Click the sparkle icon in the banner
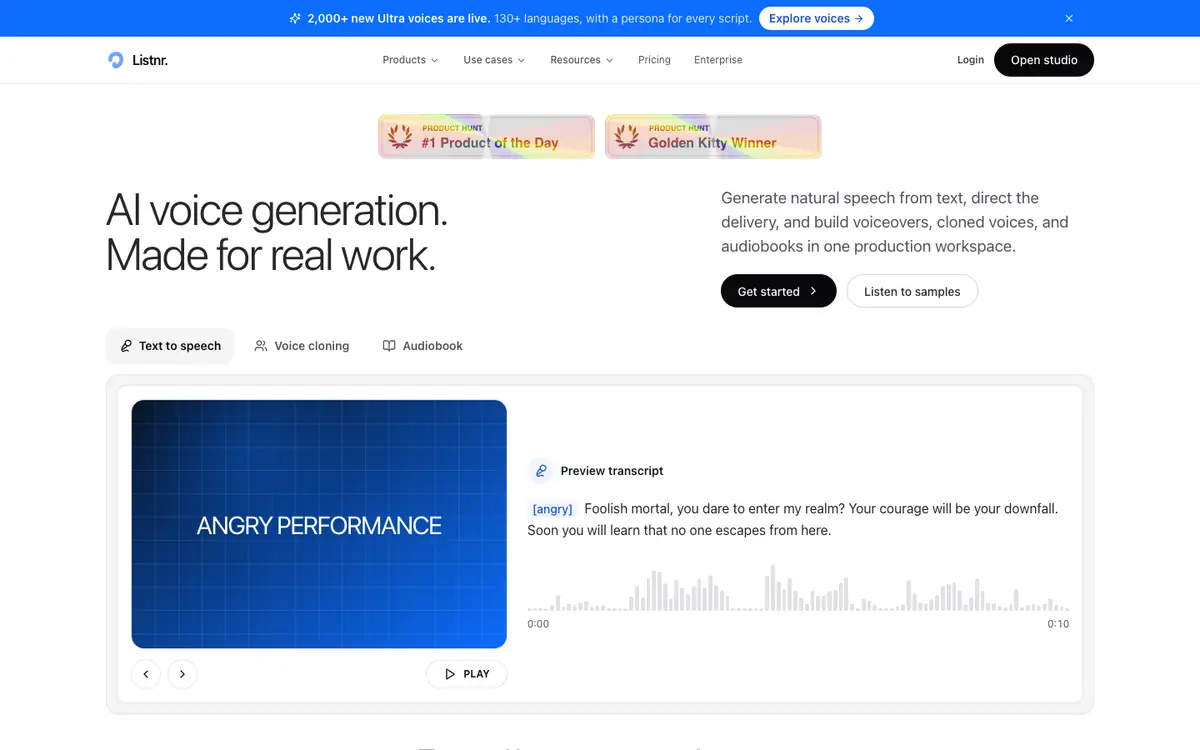Viewport: 1200px width, 750px height. click(295, 18)
